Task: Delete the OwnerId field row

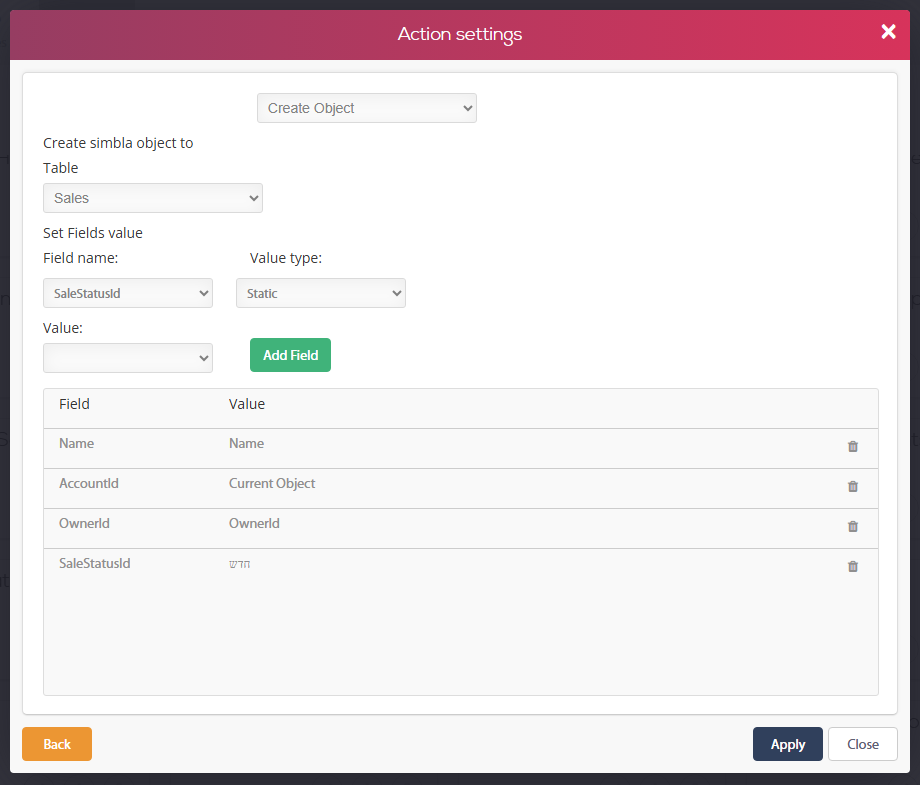Action: point(853,526)
